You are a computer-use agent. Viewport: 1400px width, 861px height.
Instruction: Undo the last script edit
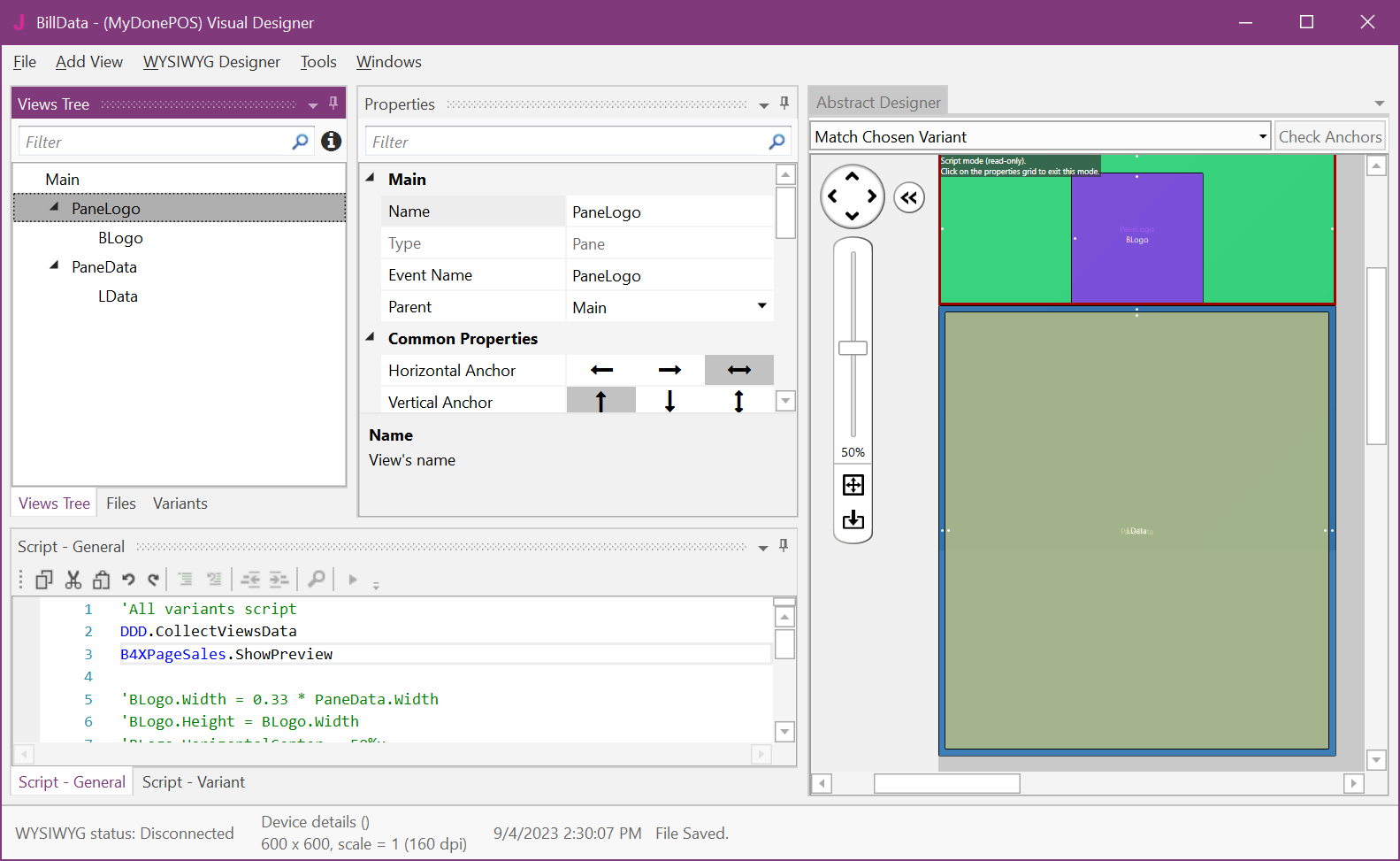point(128,580)
